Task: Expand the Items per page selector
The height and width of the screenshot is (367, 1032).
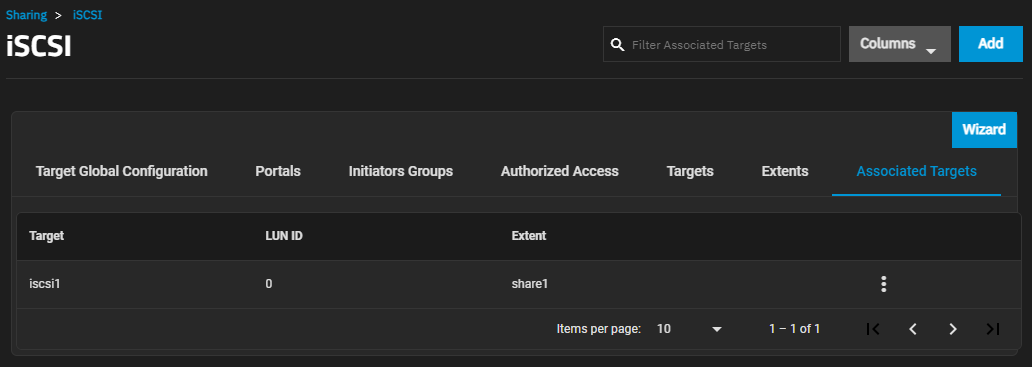Action: tap(689, 329)
